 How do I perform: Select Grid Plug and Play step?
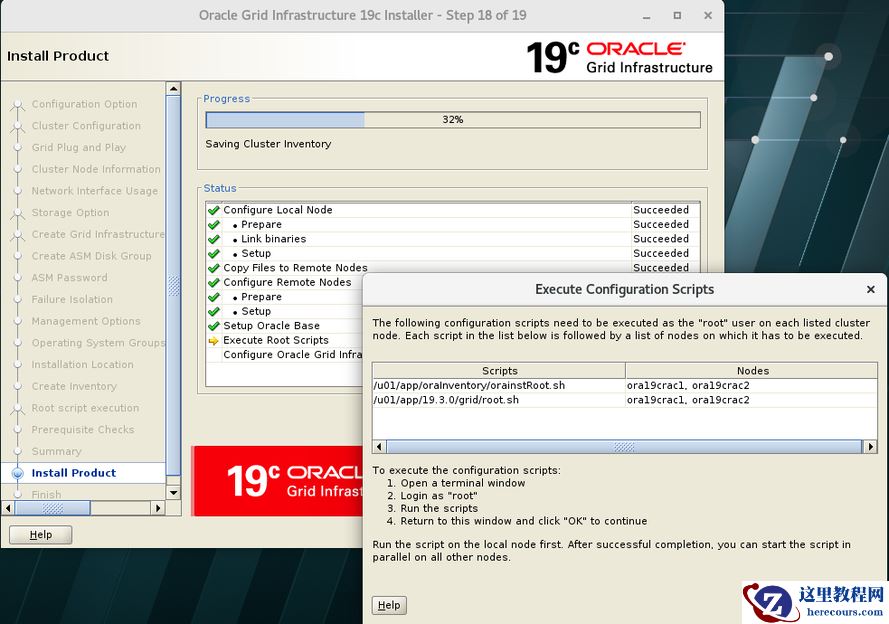click(x=79, y=147)
